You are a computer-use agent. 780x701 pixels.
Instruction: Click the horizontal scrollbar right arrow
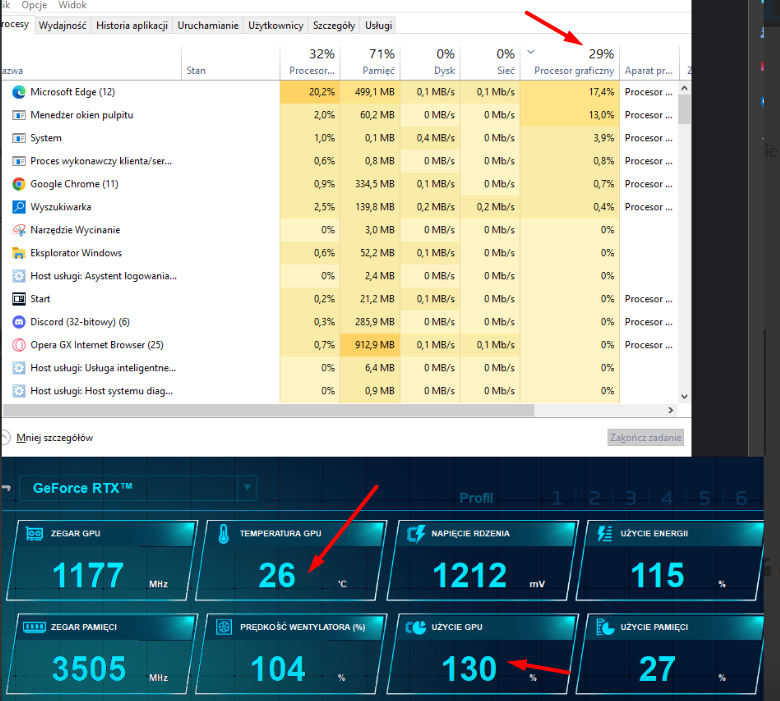point(671,410)
